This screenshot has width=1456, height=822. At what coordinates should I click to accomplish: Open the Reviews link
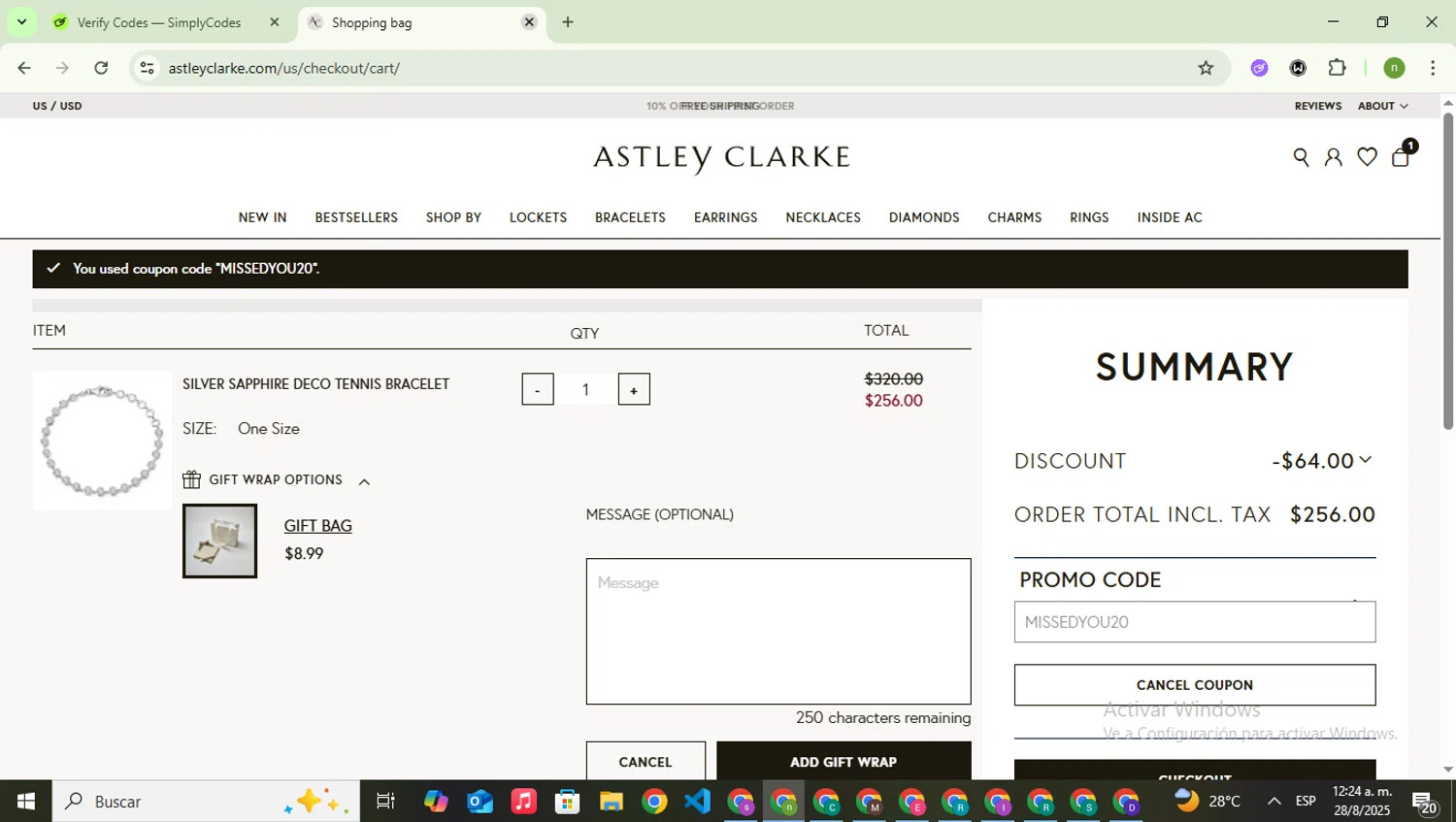1317,106
